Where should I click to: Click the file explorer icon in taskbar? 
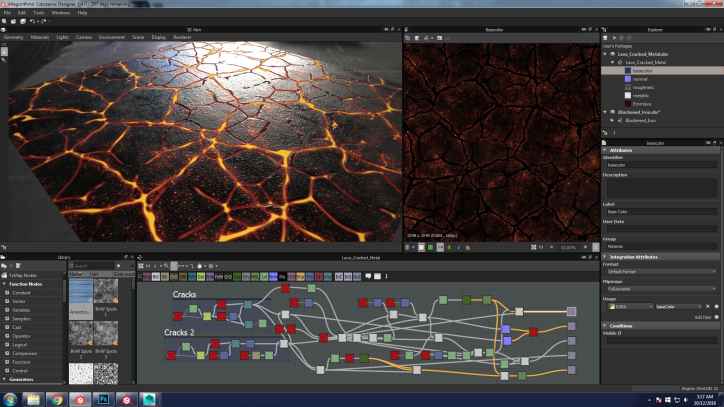tap(34, 399)
